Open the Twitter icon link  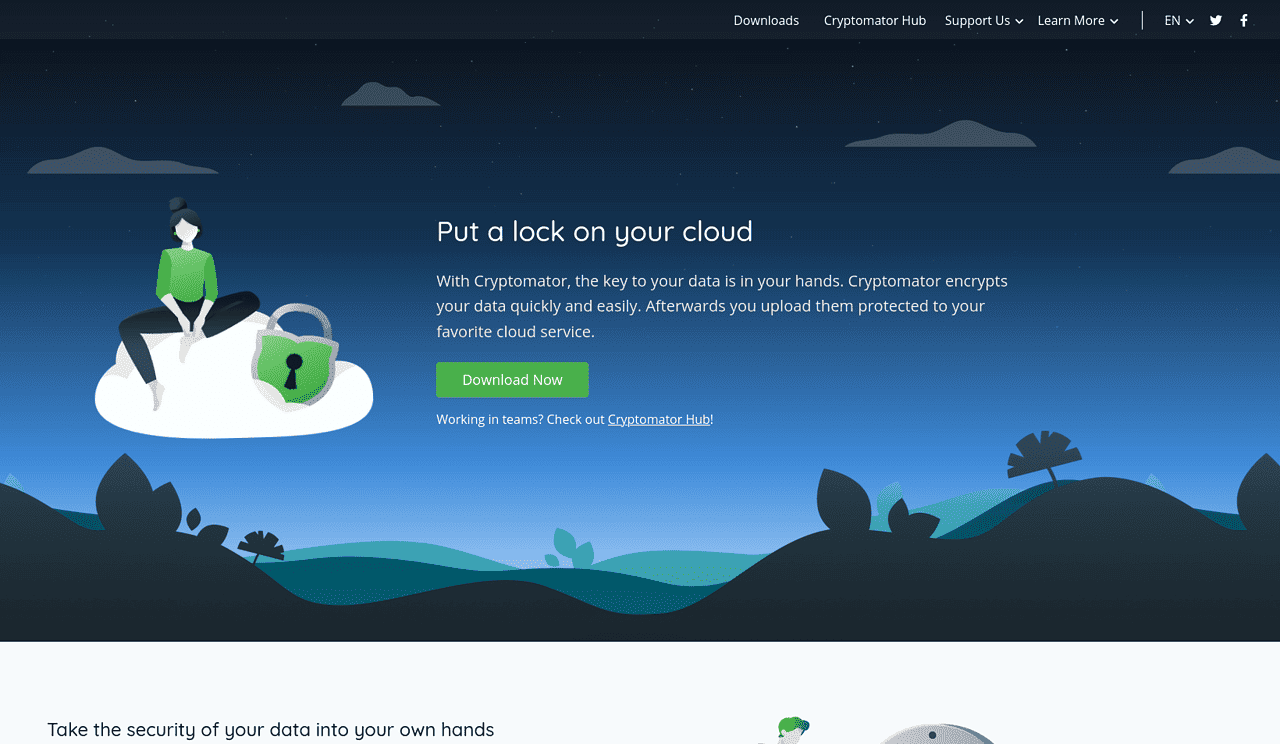point(1216,20)
